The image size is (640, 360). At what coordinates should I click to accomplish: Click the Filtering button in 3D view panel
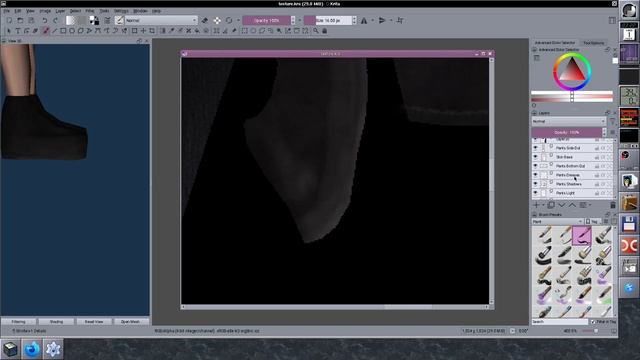18,322
